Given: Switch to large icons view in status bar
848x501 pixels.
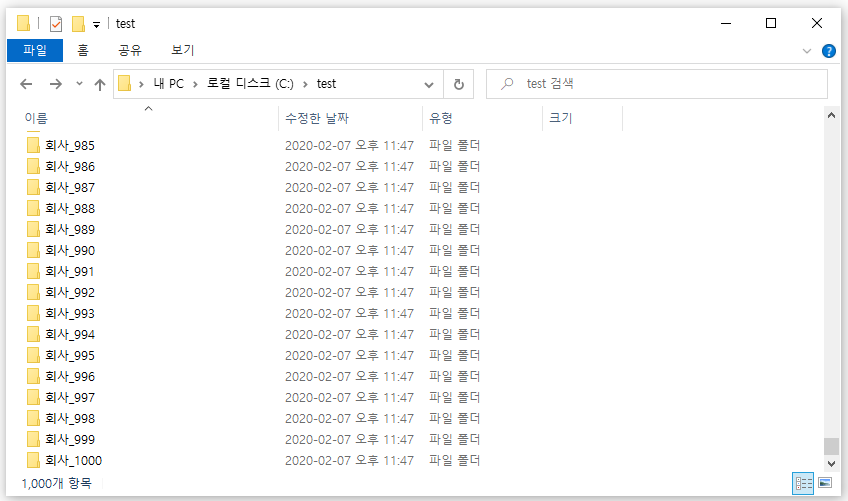Looking at the screenshot, I should coord(825,483).
